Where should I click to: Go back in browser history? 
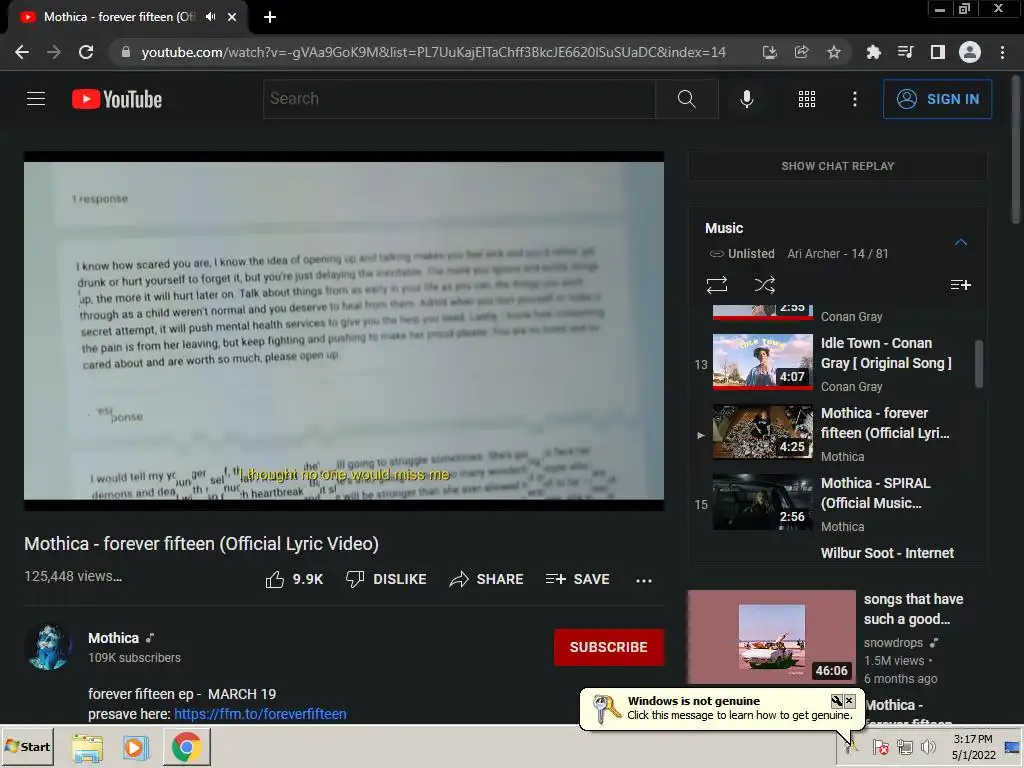tap(22, 52)
